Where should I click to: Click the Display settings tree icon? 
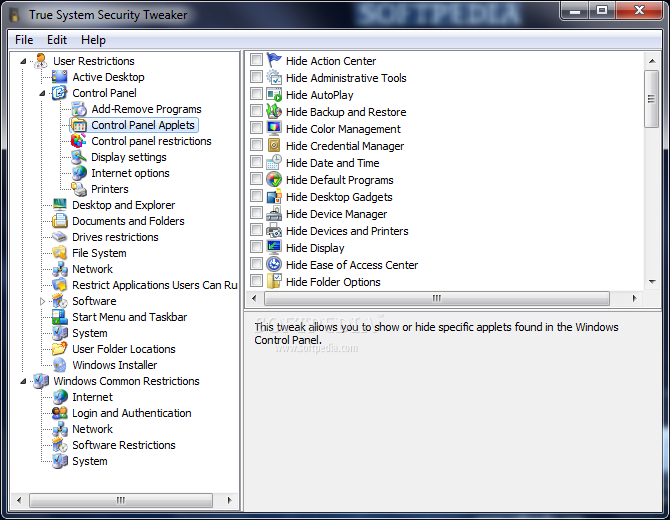coord(79,157)
